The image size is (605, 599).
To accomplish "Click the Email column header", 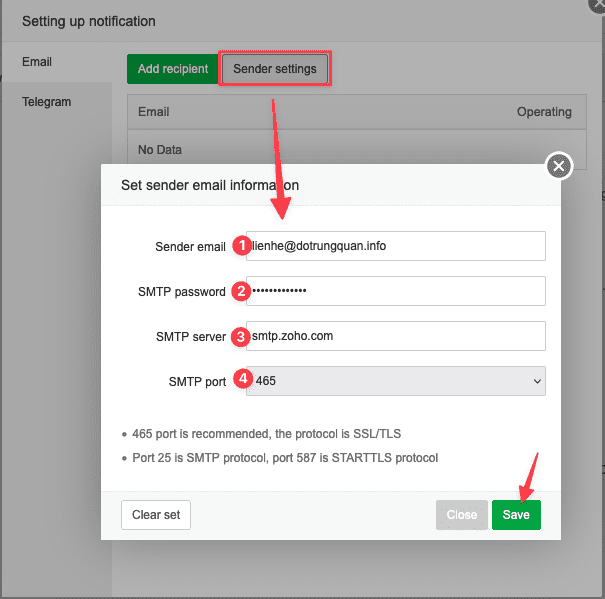I will pos(154,112).
